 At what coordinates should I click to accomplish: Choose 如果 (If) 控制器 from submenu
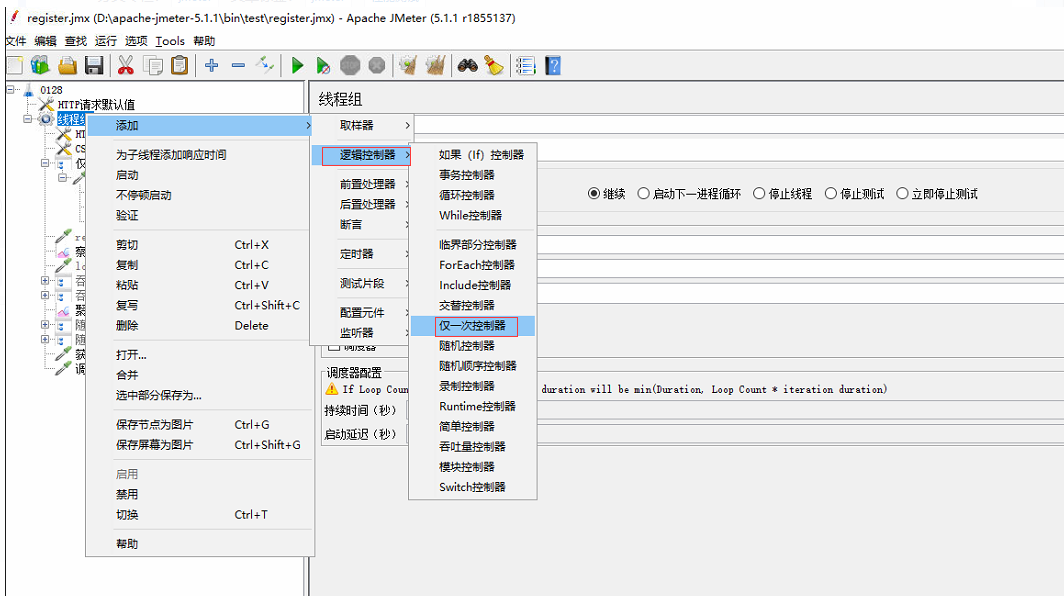(473, 155)
